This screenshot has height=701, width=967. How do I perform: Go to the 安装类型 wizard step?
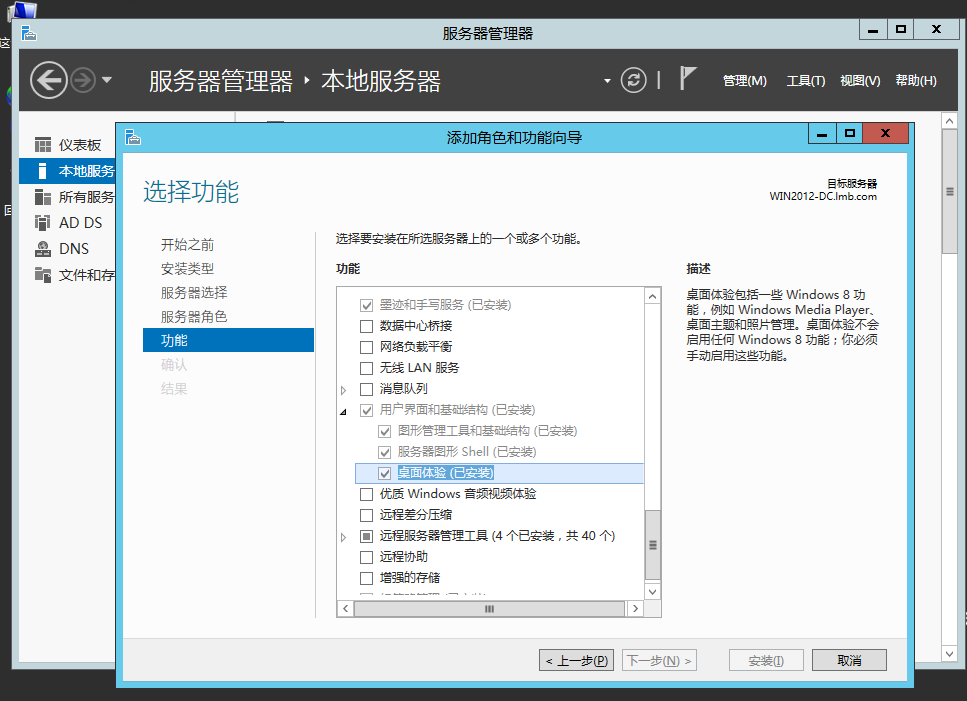[x=187, y=269]
